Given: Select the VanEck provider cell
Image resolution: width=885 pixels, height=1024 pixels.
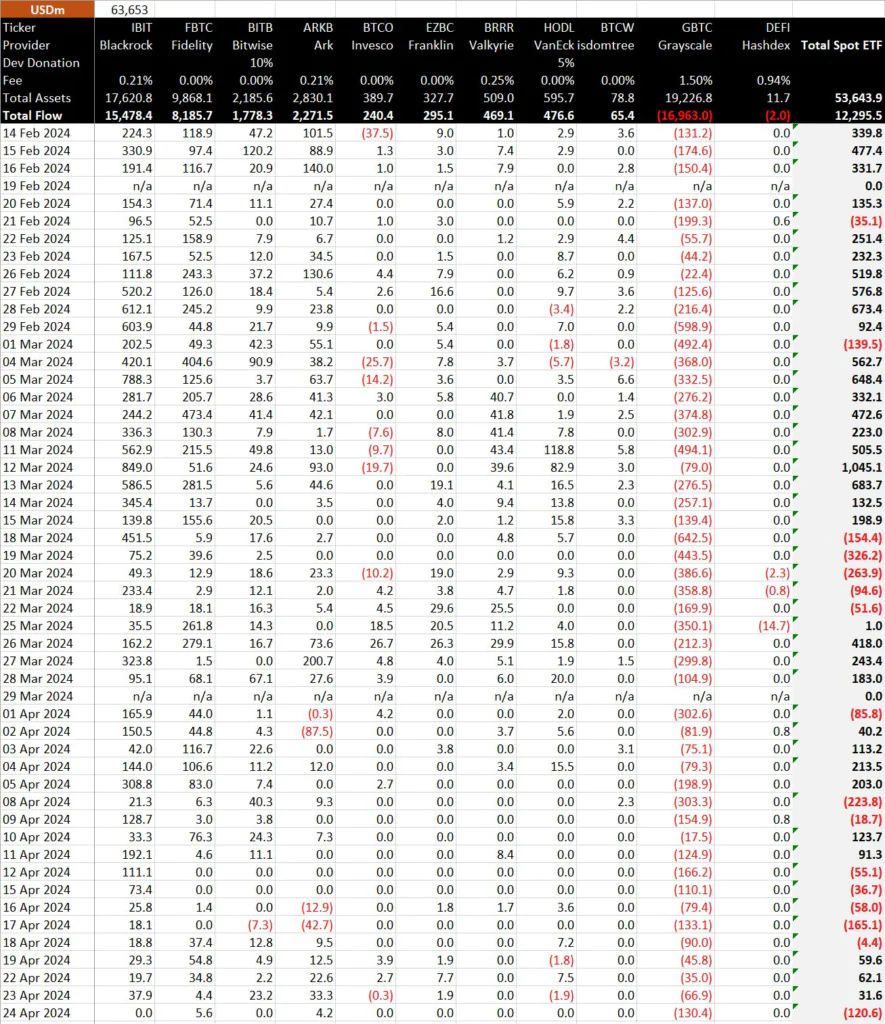Looking at the screenshot, I should pyautogui.click(x=554, y=45).
